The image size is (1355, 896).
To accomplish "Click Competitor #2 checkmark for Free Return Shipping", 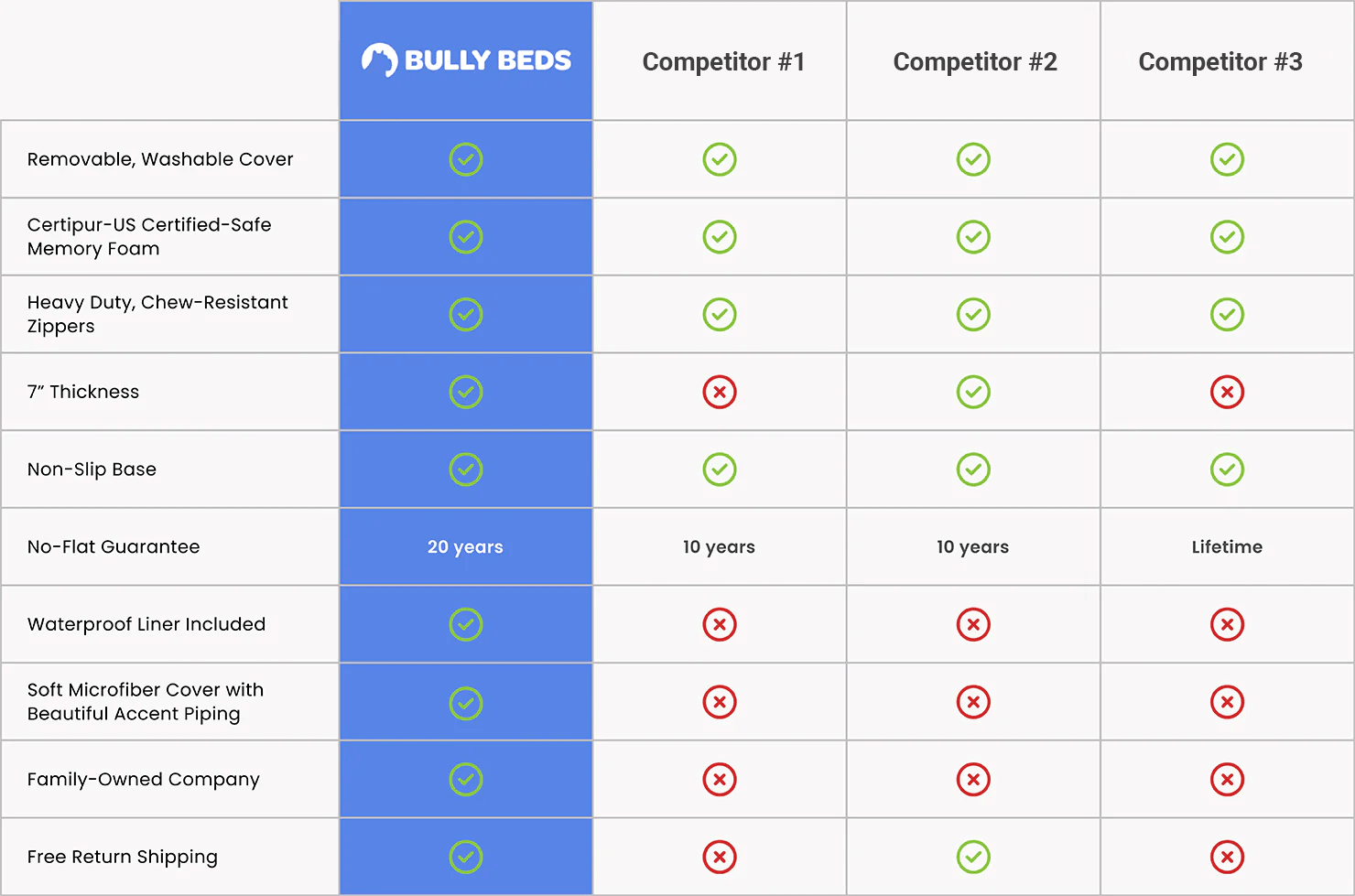I will tap(973, 857).
